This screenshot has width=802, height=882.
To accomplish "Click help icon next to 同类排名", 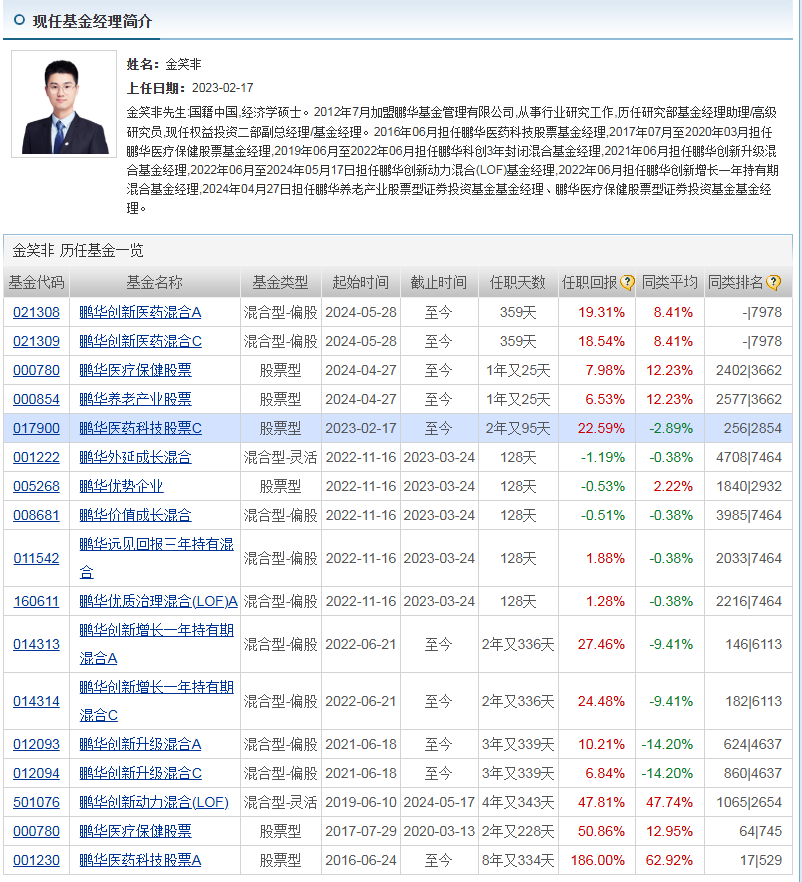I will 774,282.
